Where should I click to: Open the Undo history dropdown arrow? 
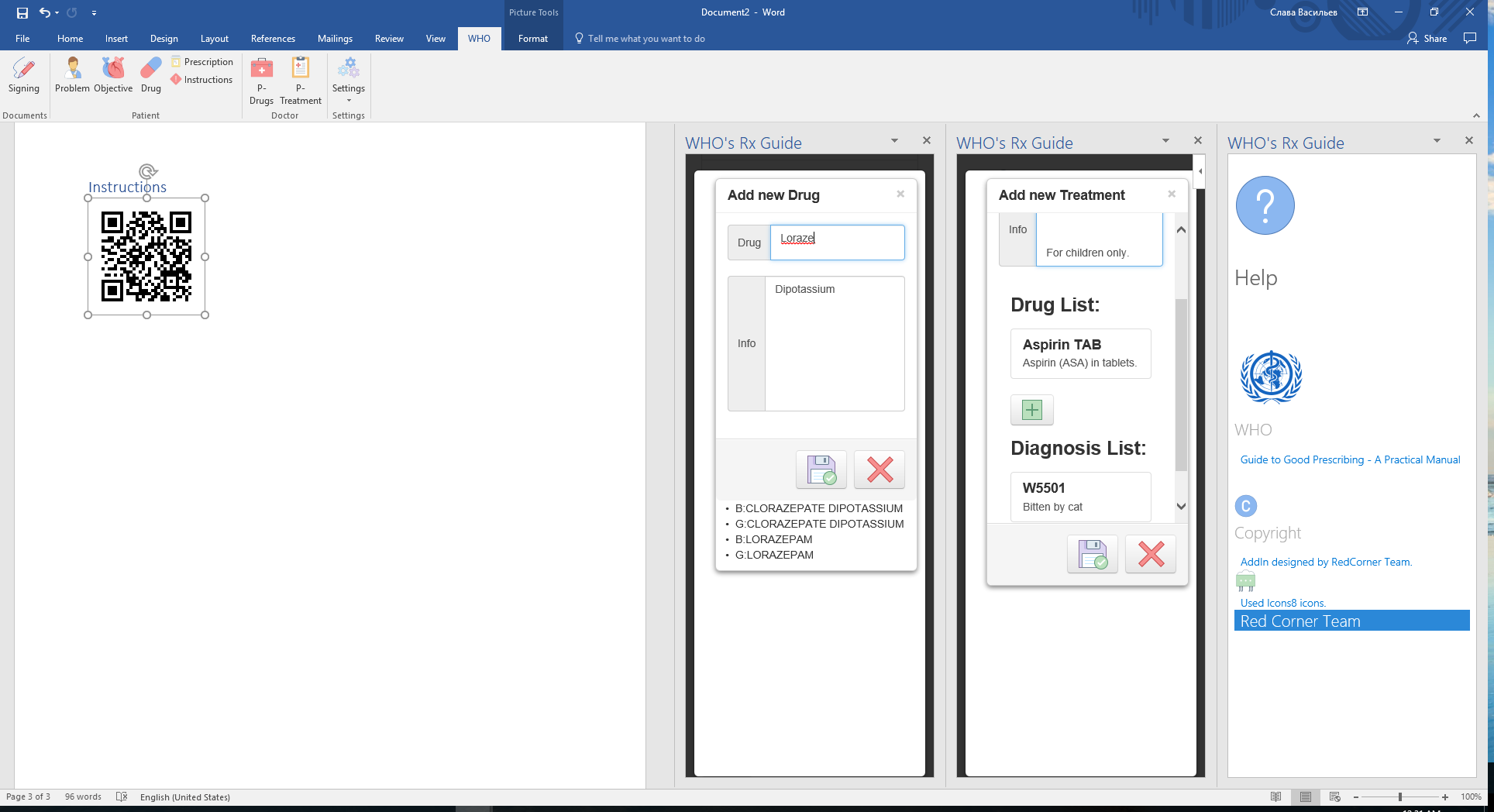57,12
